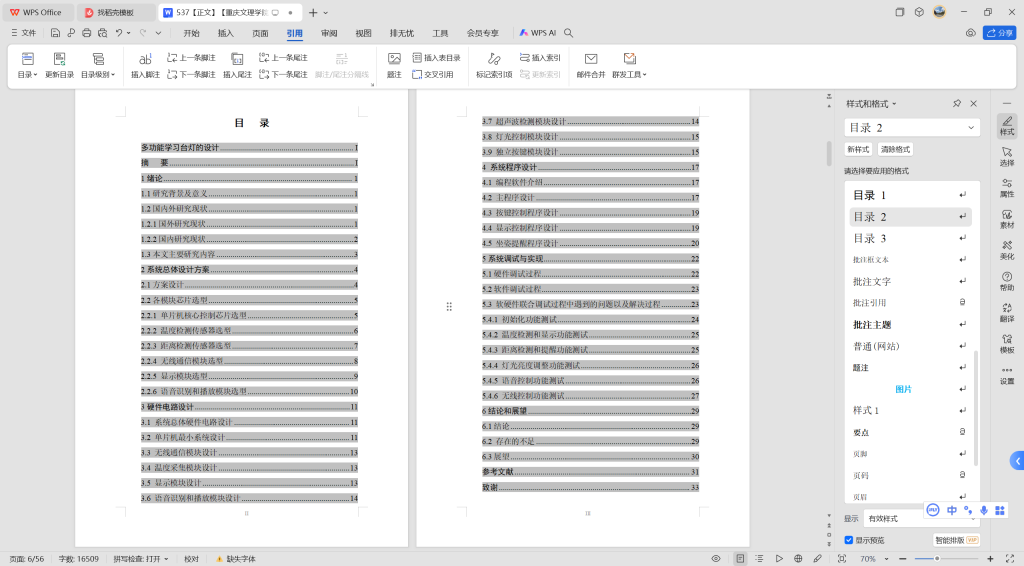Expand the Table of Contents (目录) dropdown

tap(27, 74)
